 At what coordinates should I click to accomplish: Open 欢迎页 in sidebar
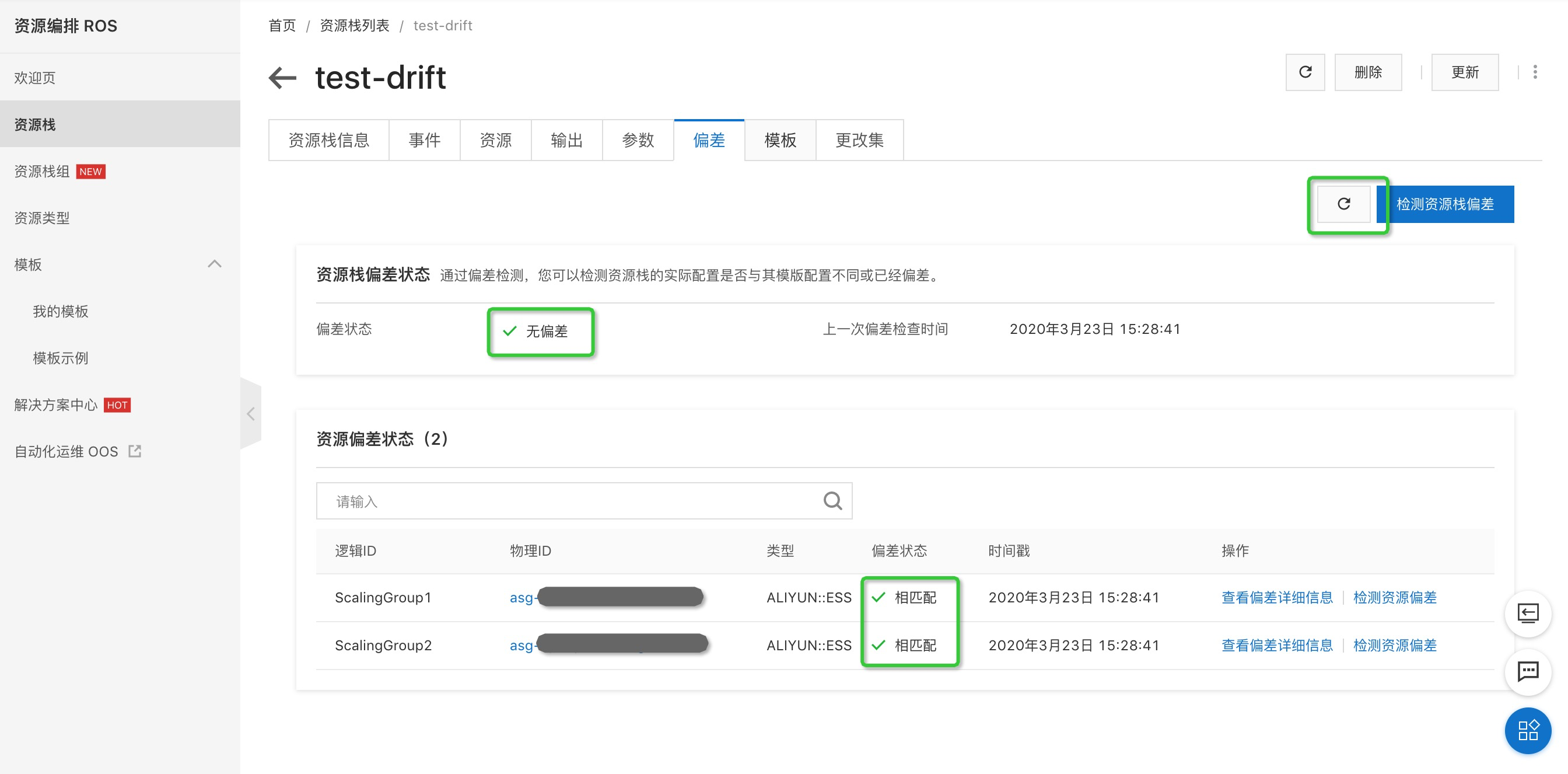(x=120, y=78)
